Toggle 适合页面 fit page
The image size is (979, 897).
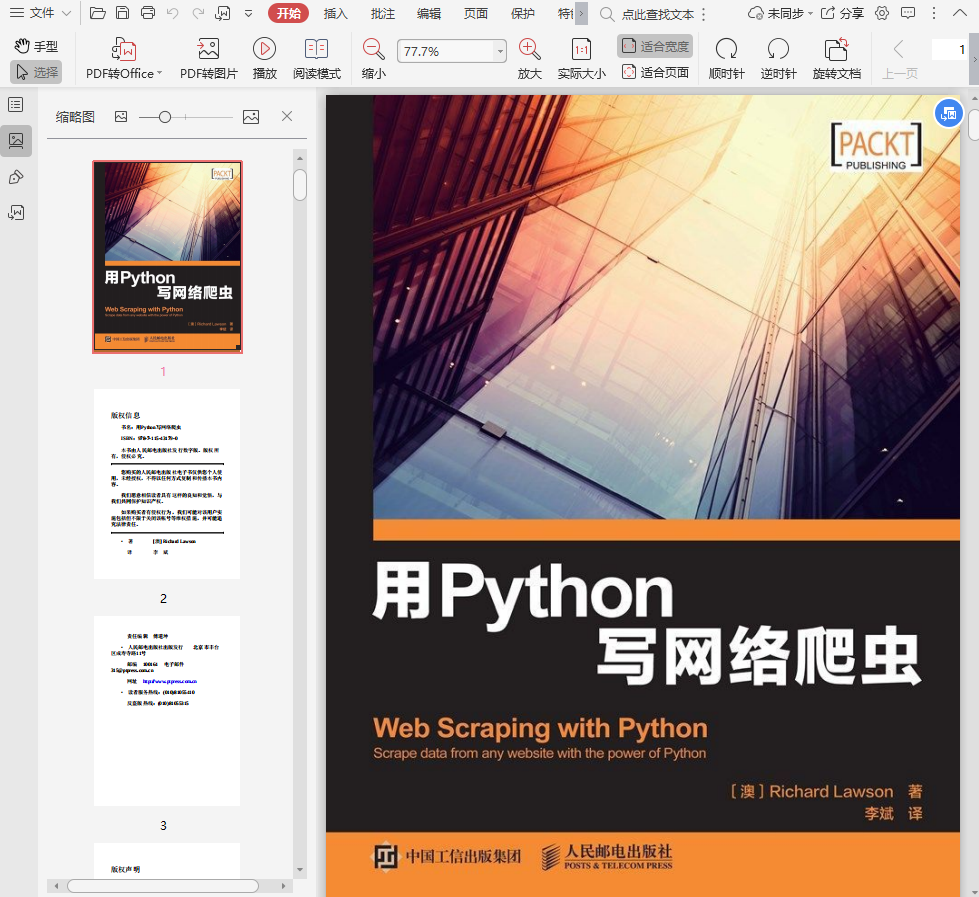655,72
